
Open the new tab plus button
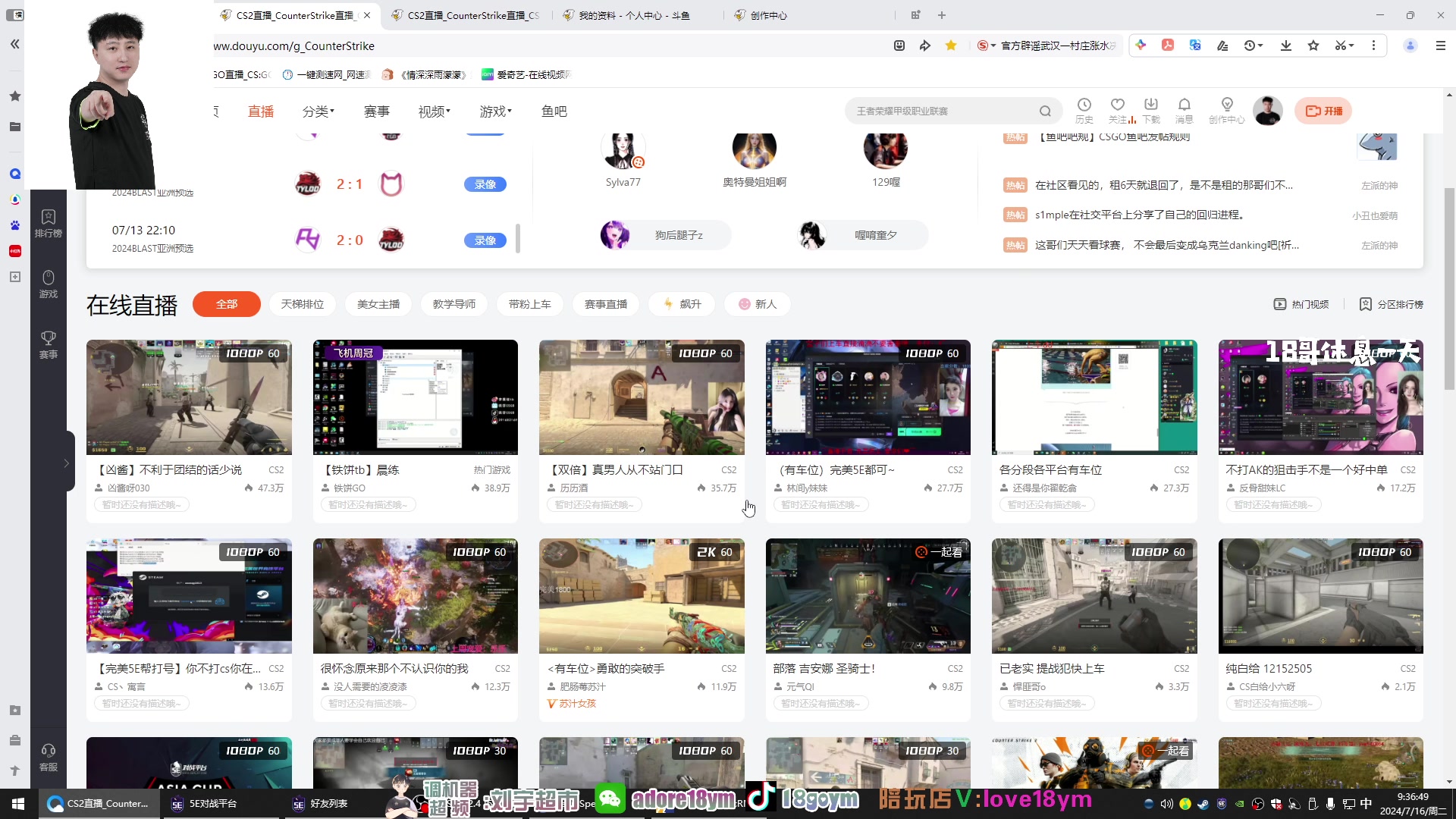click(x=942, y=15)
